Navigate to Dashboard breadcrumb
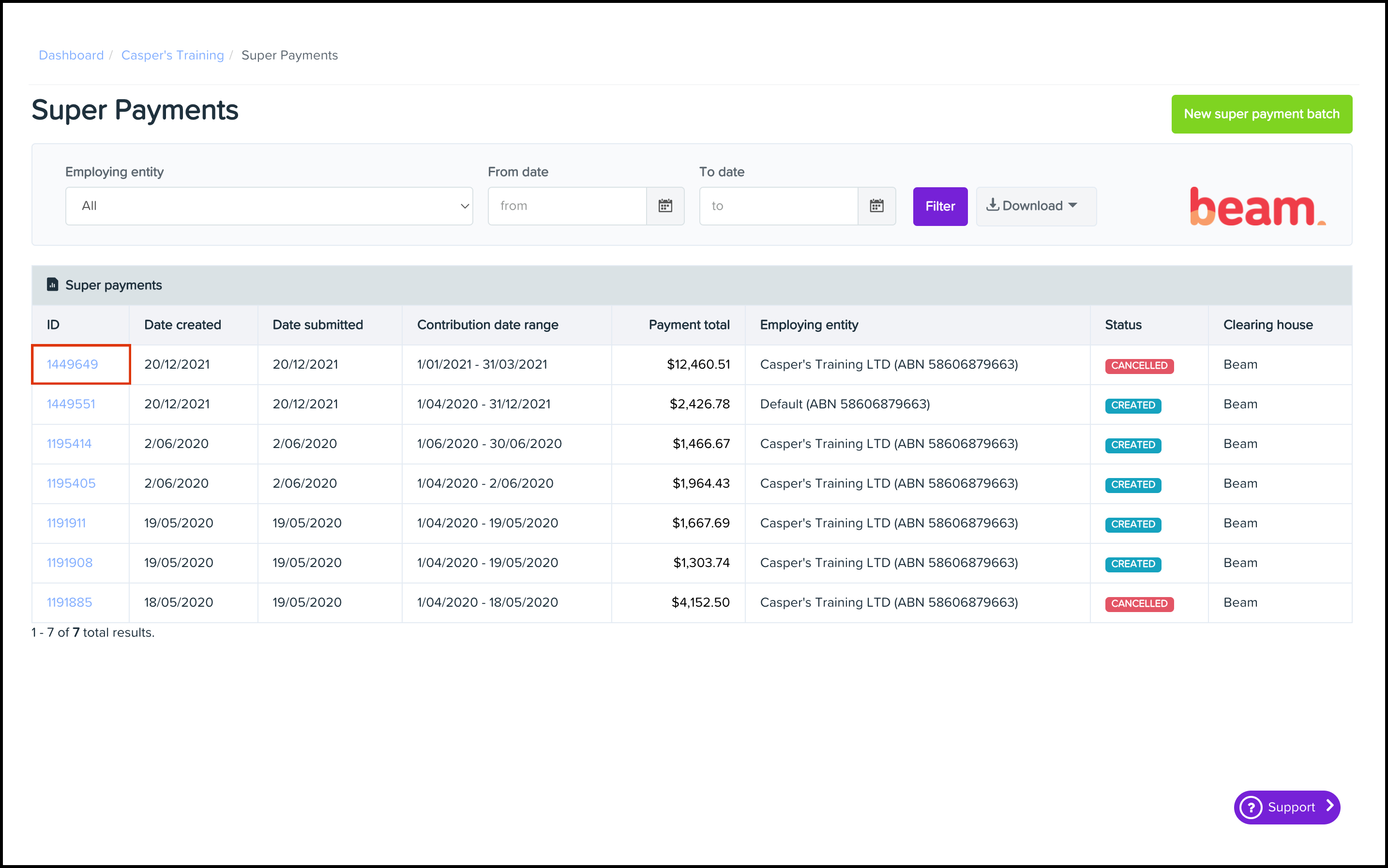The width and height of the screenshot is (1388, 868). (71, 55)
